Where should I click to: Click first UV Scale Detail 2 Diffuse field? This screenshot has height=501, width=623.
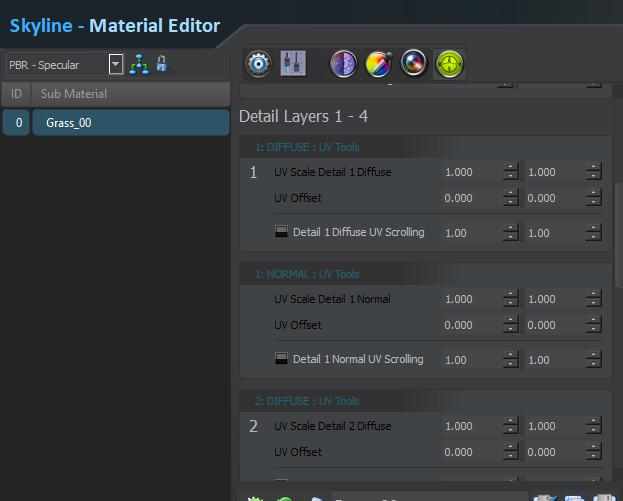click(471, 426)
